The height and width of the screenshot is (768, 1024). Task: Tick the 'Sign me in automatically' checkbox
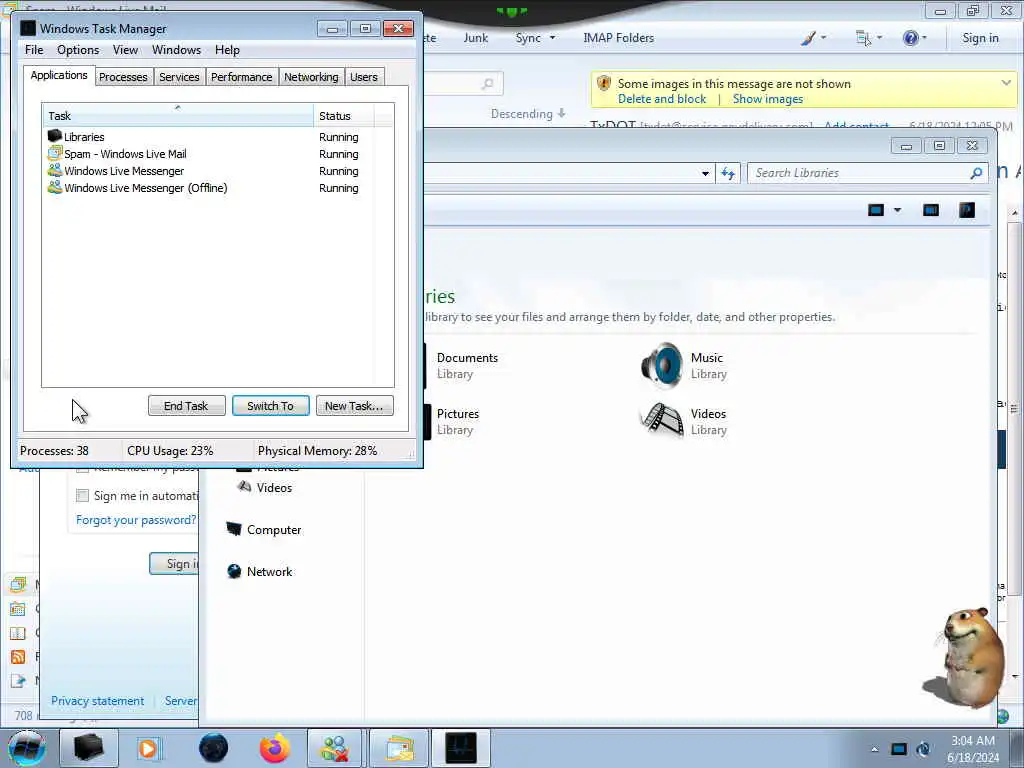82,496
